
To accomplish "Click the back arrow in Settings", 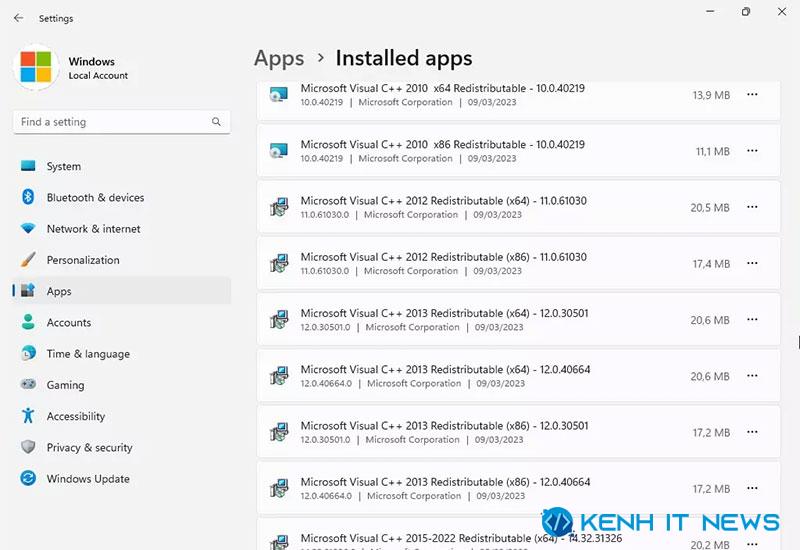I will tap(19, 18).
